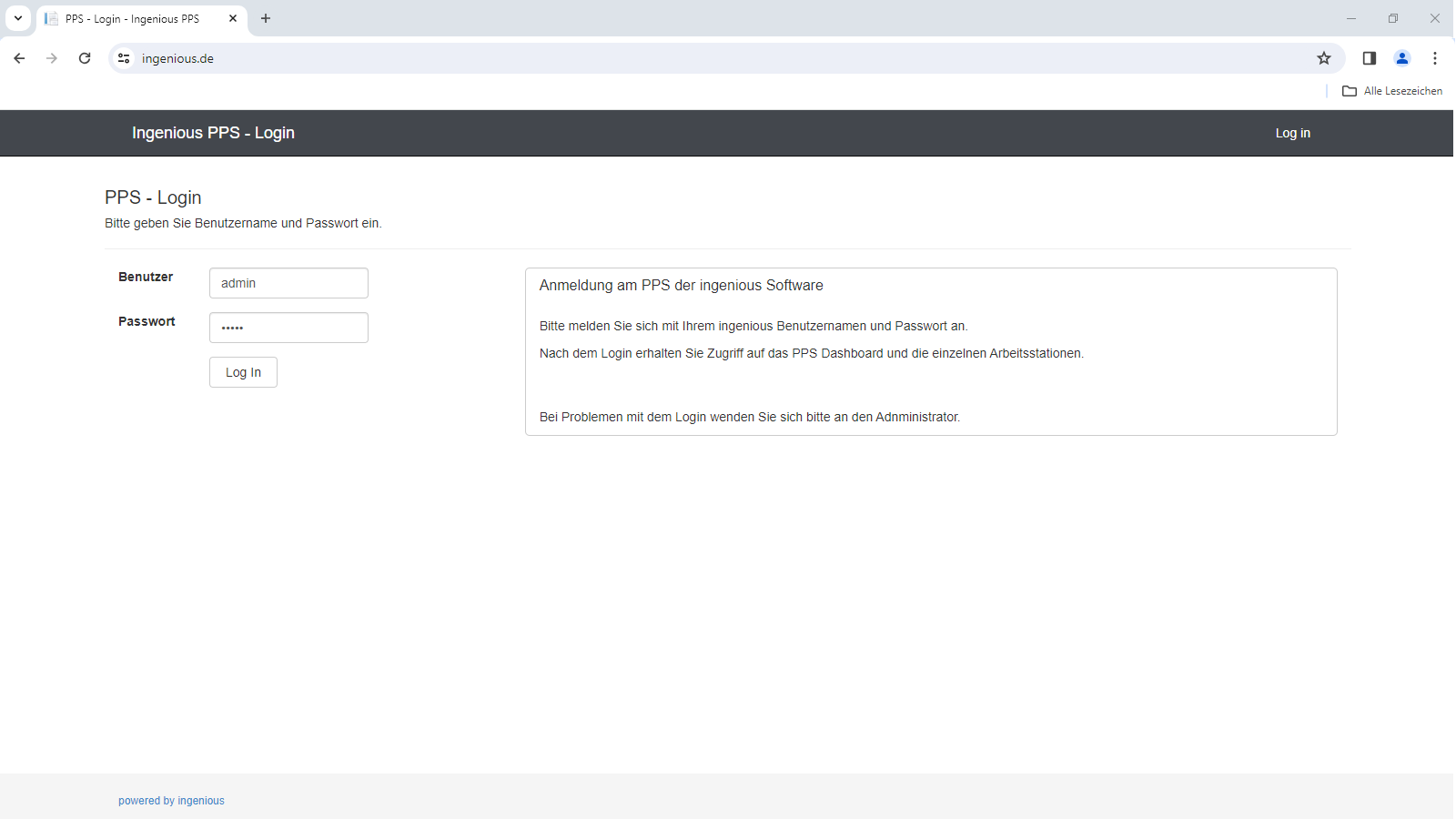Click the Passwort label
The width and height of the screenshot is (1456, 819).
pyautogui.click(x=147, y=321)
